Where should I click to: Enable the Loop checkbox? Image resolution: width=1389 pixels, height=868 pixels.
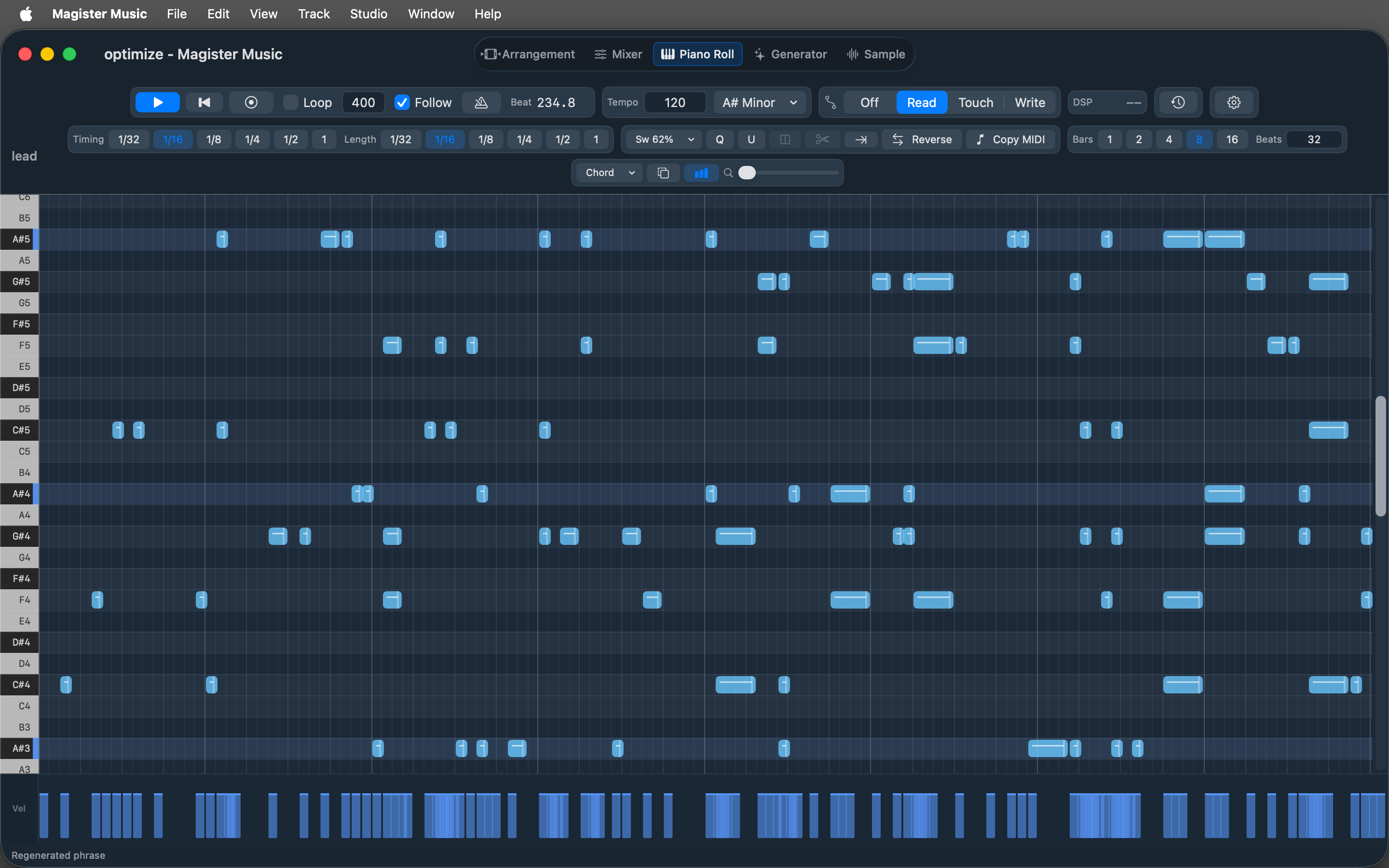tap(291, 102)
